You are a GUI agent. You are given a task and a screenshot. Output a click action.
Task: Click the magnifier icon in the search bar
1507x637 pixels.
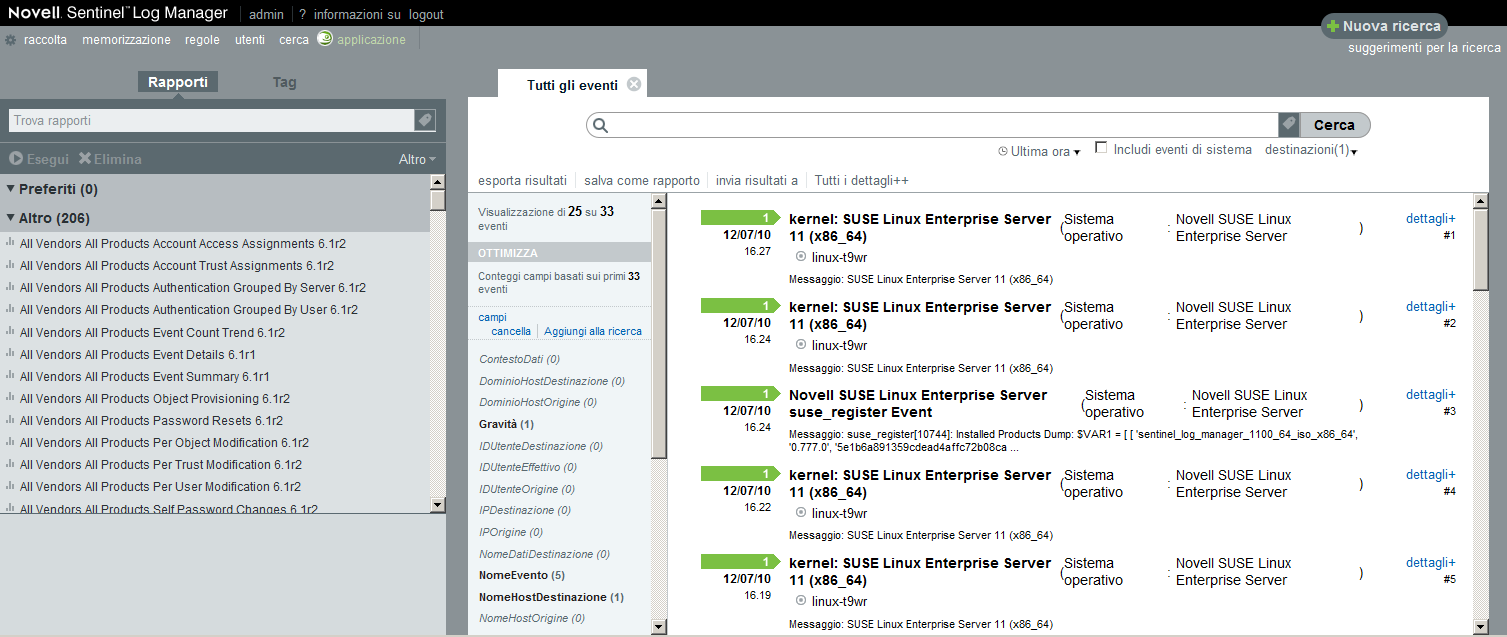click(x=601, y=125)
